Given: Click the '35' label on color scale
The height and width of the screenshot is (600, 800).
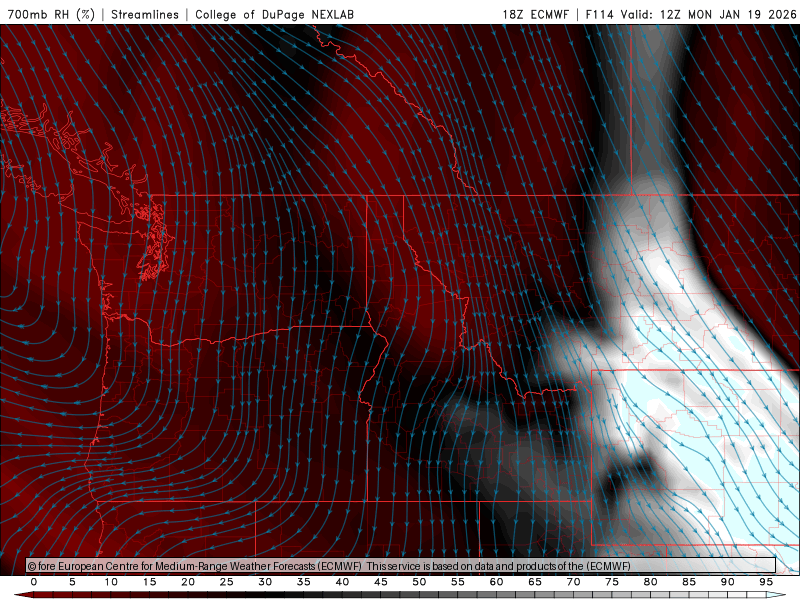Looking at the screenshot, I should coord(304,582).
